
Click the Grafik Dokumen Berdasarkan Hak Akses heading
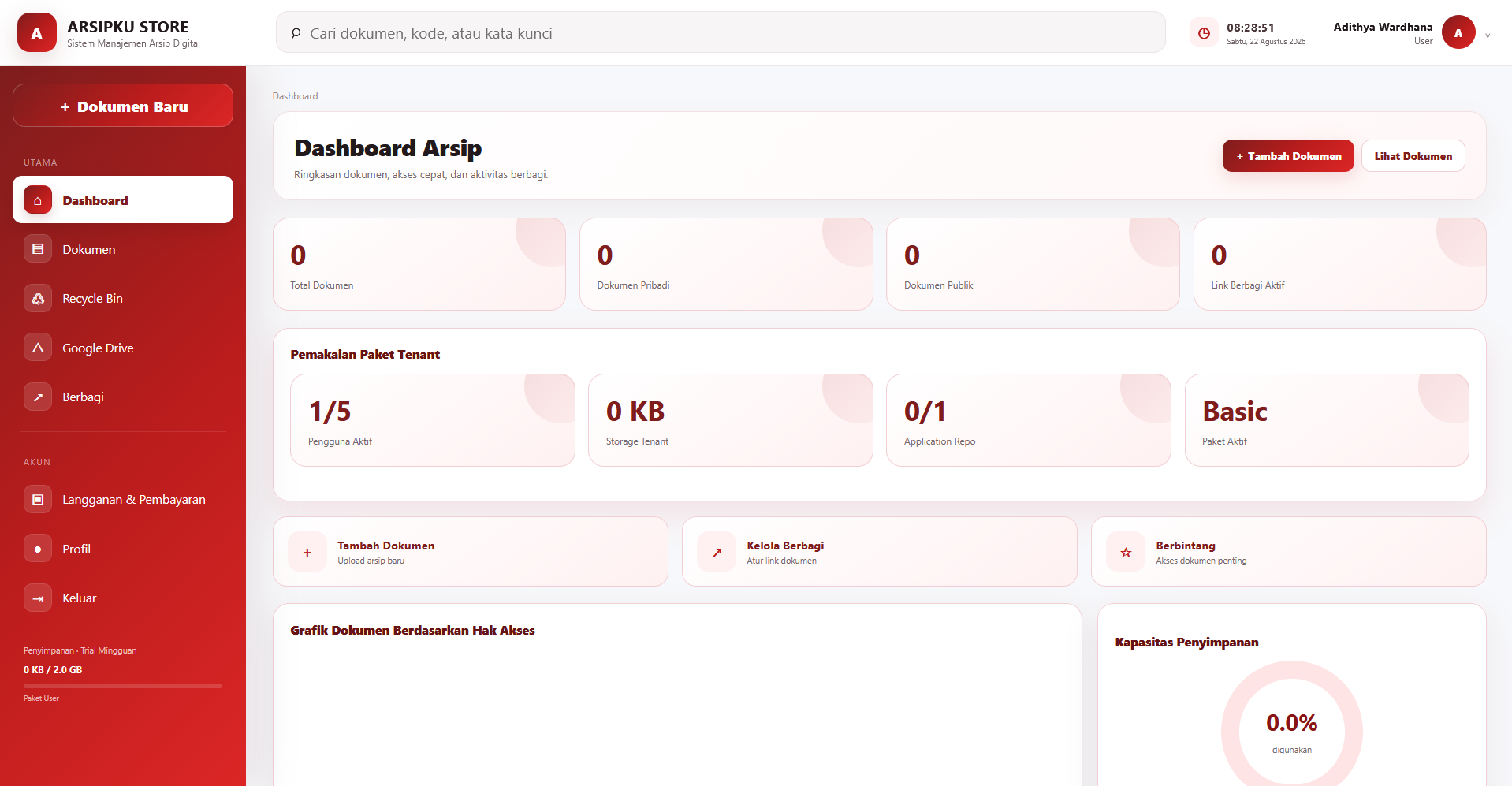[x=412, y=631]
